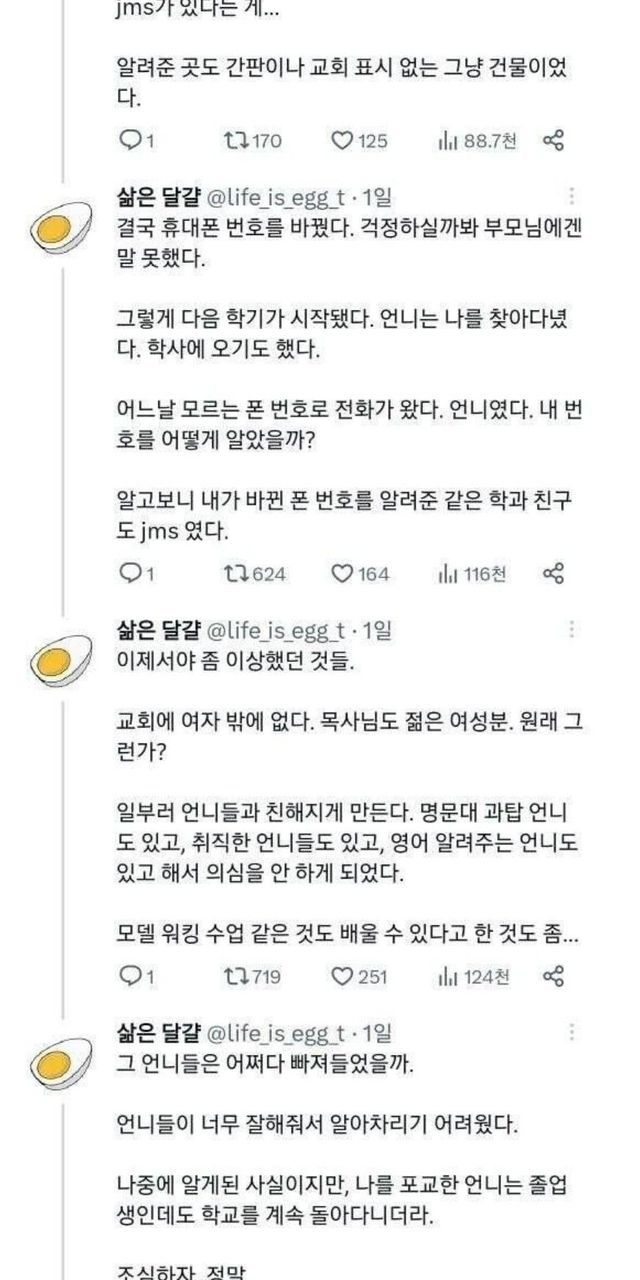Click @life_is_egg_t handle on the '이제서야' tweet

pos(275,629)
